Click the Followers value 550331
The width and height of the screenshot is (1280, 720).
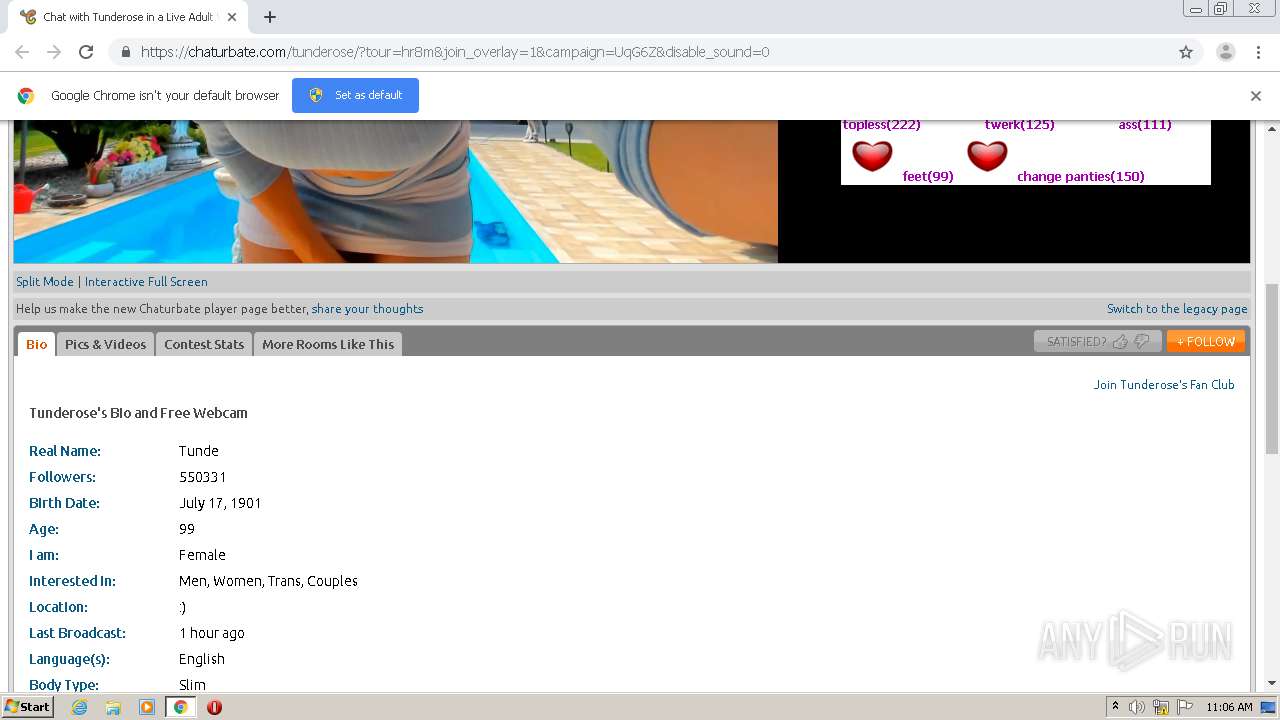pos(203,477)
